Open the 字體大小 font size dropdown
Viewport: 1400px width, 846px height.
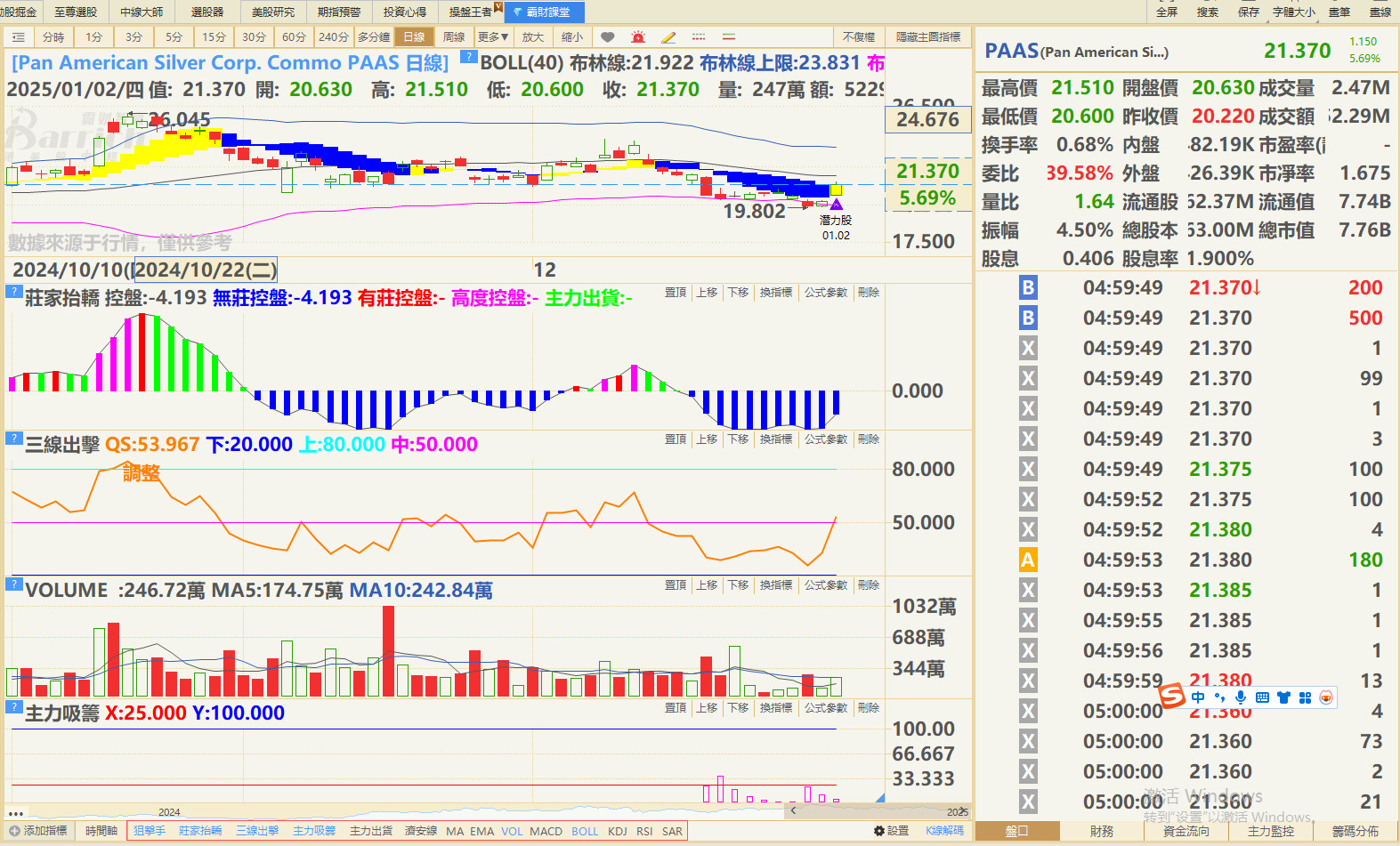1294,12
